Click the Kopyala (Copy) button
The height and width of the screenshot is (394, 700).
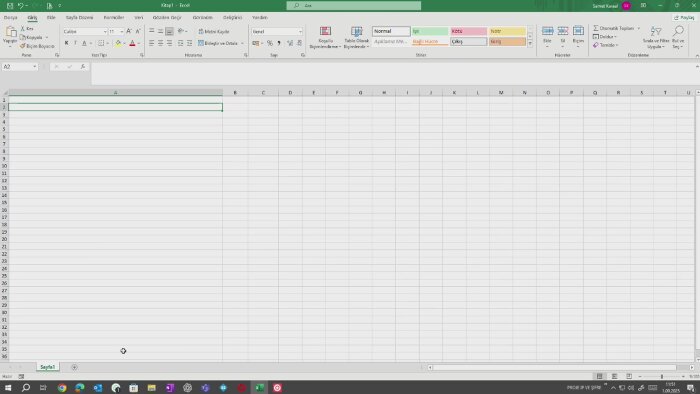pyautogui.click(x=31, y=37)
